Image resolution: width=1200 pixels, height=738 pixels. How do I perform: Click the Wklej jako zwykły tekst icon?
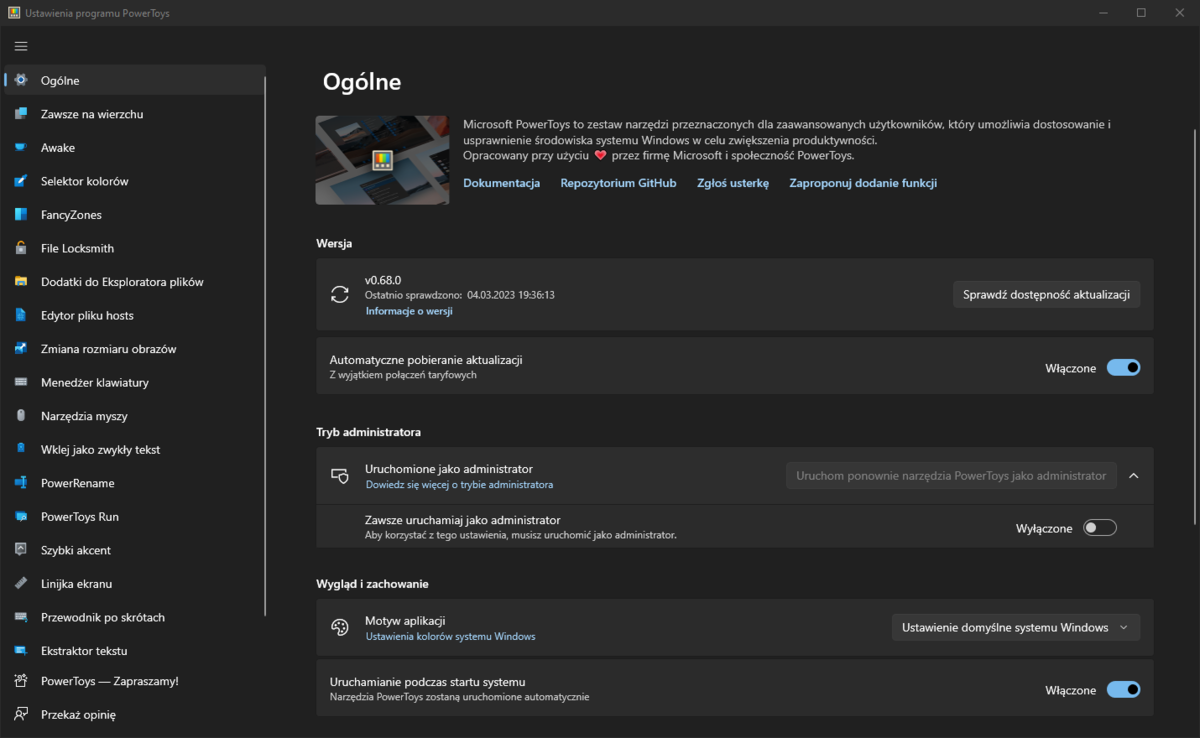pos(21,450)
